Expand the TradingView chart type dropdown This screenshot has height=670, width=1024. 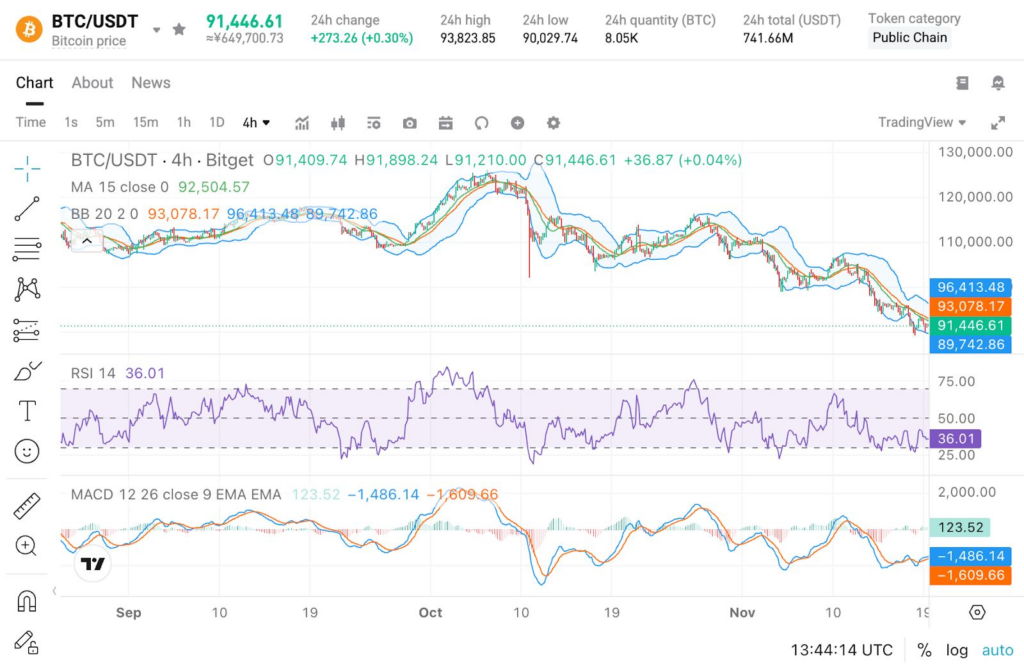922,122
